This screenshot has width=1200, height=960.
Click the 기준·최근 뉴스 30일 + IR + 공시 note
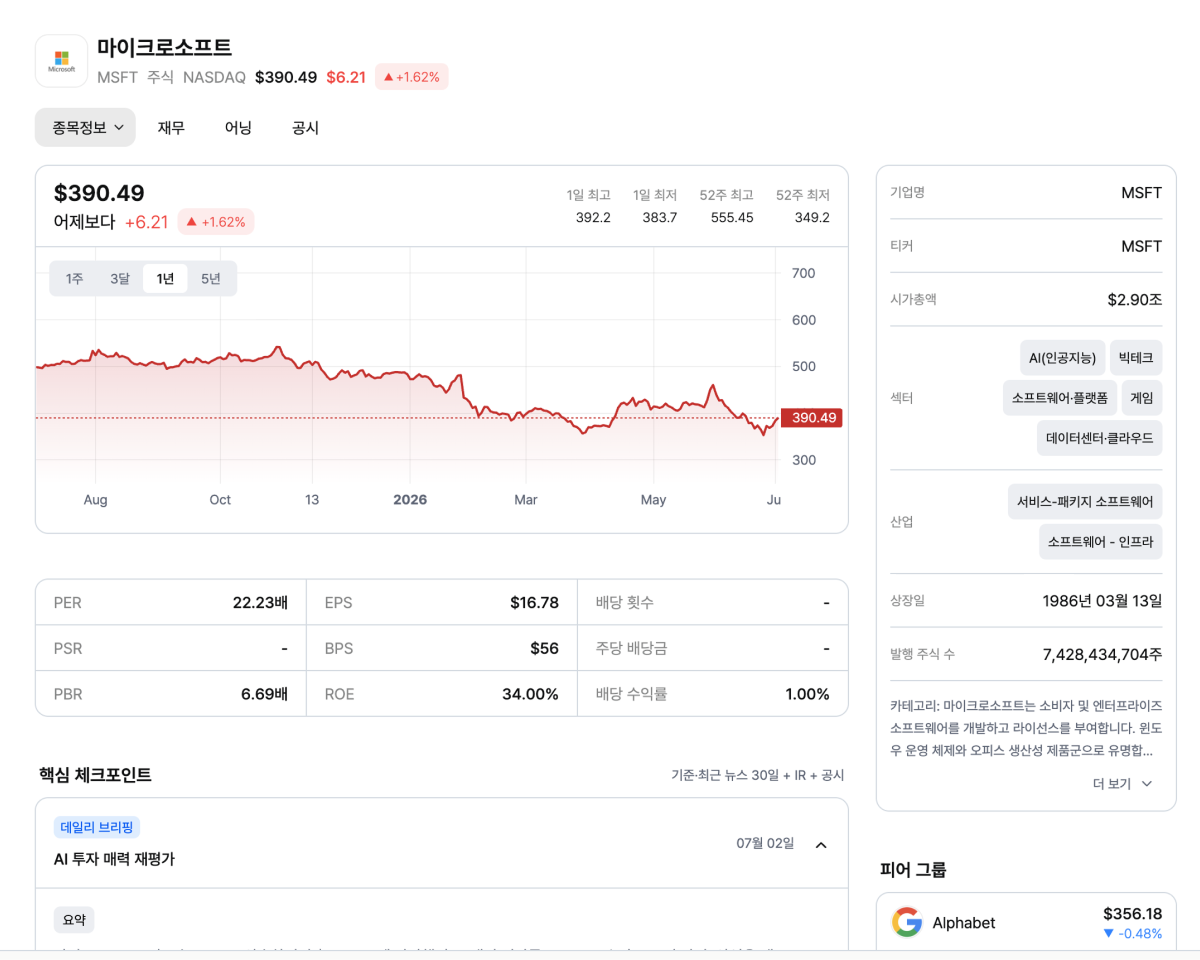[x=758, y=776]
